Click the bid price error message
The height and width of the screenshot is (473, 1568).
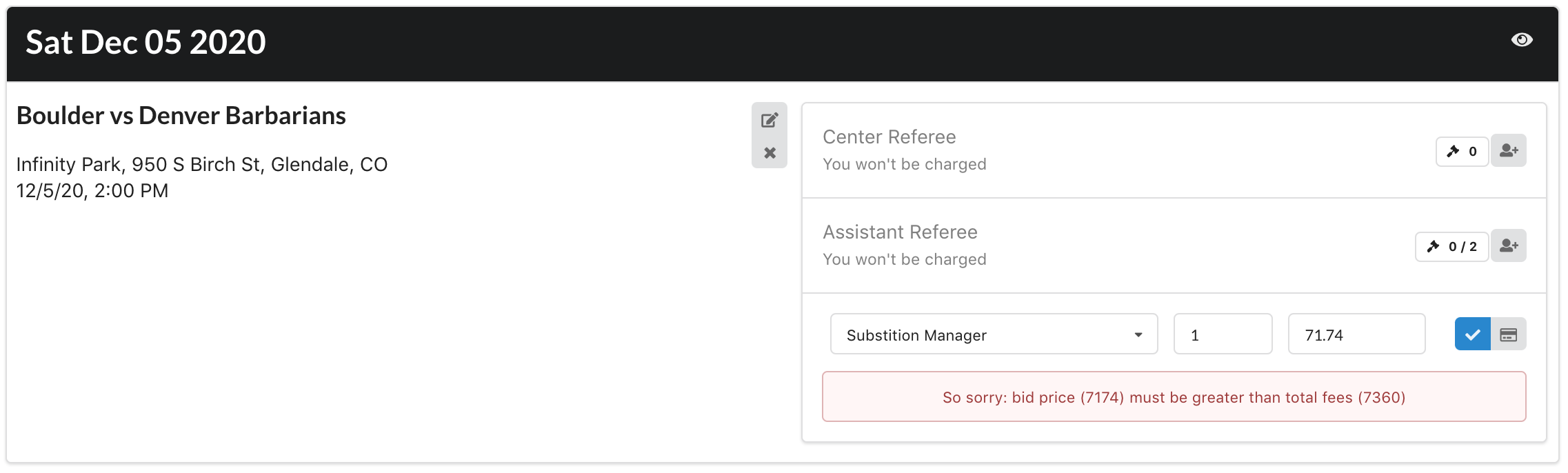click(x=1174, y=397)
